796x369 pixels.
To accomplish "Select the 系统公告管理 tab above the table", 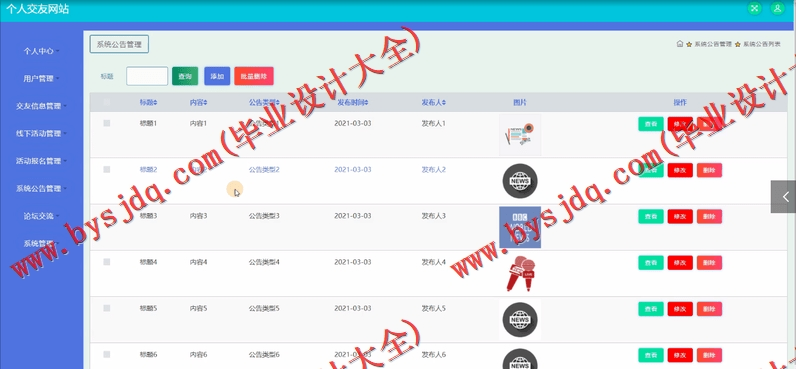I will coord(119,44).
